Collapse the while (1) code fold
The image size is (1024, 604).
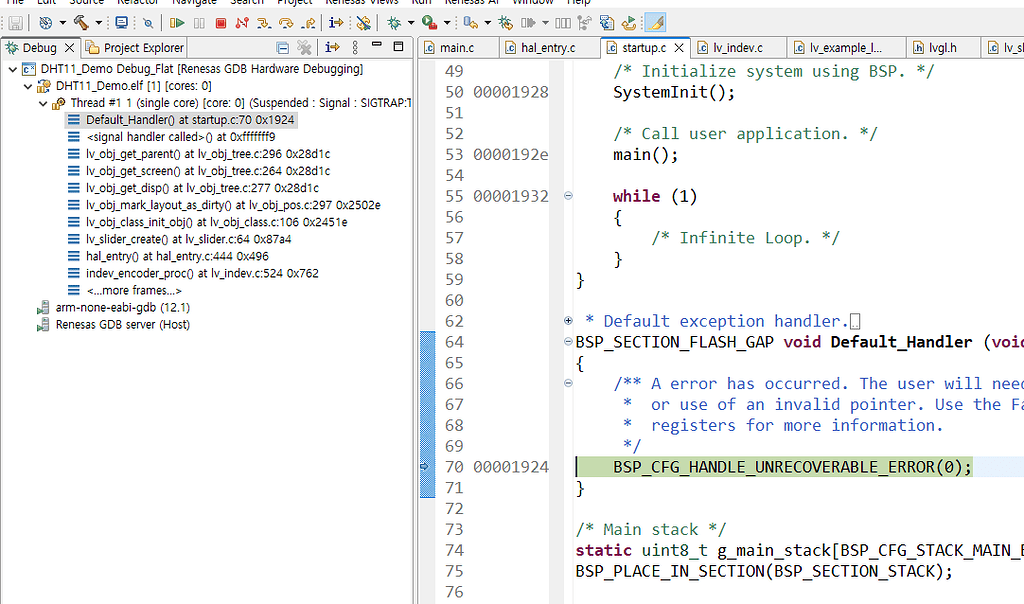click(568, 196)
